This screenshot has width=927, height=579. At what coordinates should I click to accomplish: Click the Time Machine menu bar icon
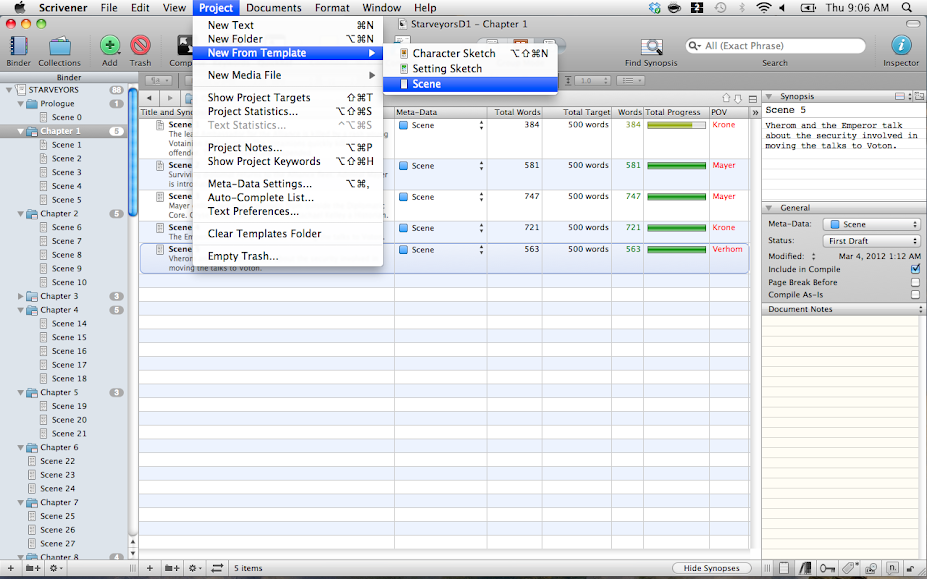click(x=720, y=8)
